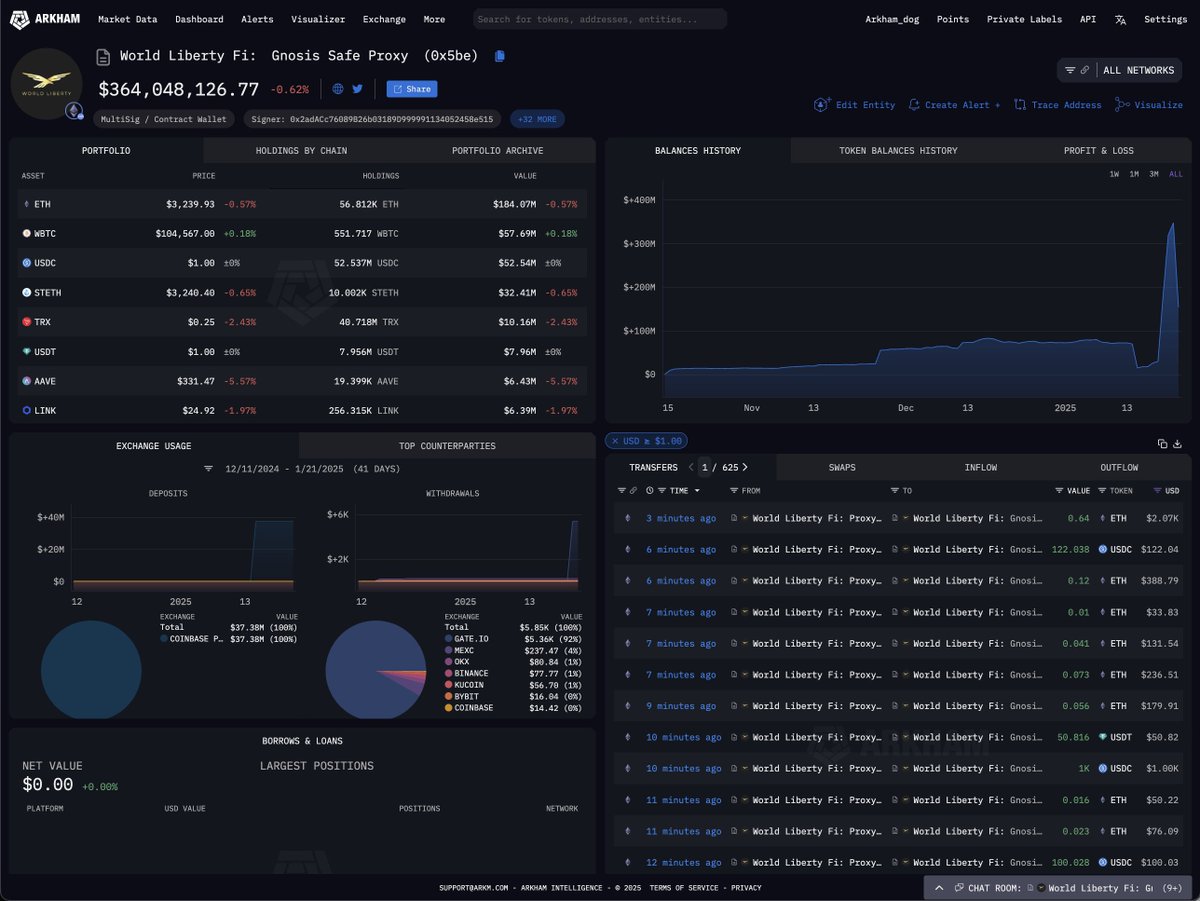Viewport: 1200px width, 901px height.
Task: Click the Create Alert bell icon
Action: point(914,105)
